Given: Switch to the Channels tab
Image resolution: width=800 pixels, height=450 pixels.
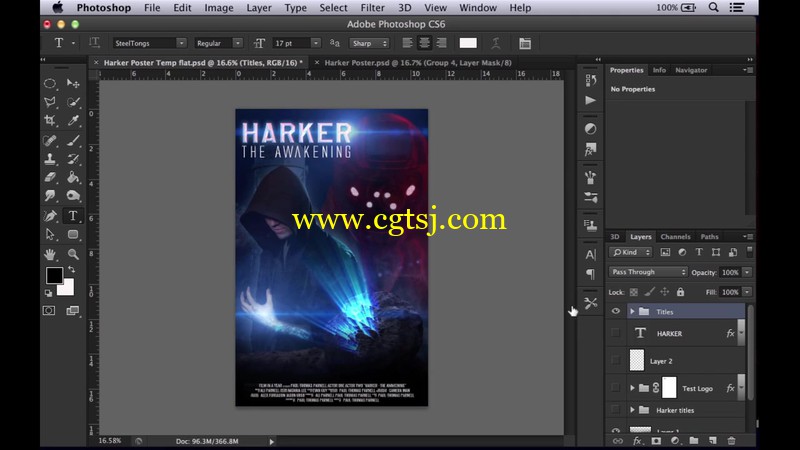Looking at the screenshot, I should (675, 237).
